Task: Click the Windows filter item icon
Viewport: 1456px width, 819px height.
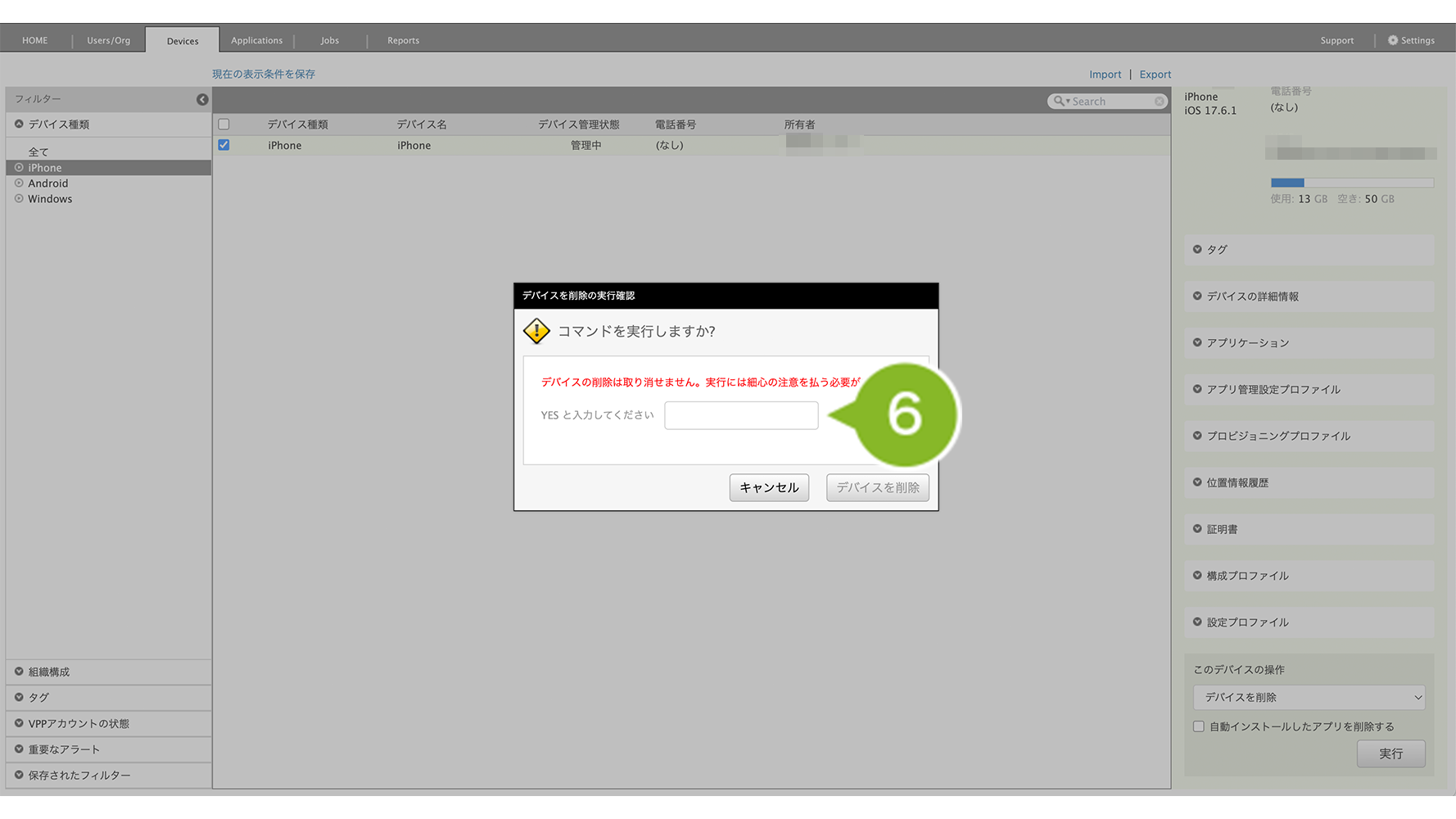Action: pos(19,199)
